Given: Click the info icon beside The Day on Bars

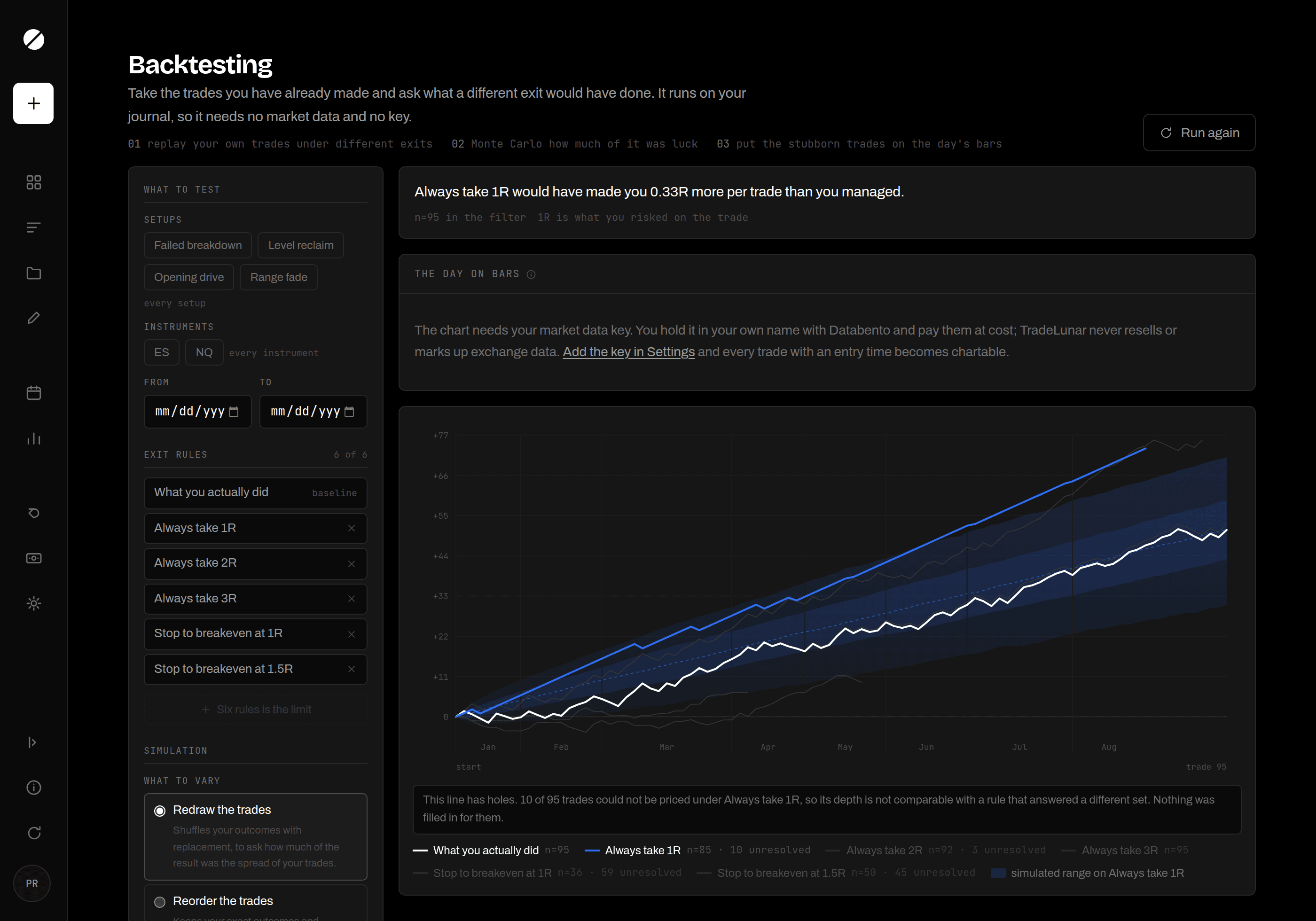Looking at the screenshot, I should (x=531, y=274).
